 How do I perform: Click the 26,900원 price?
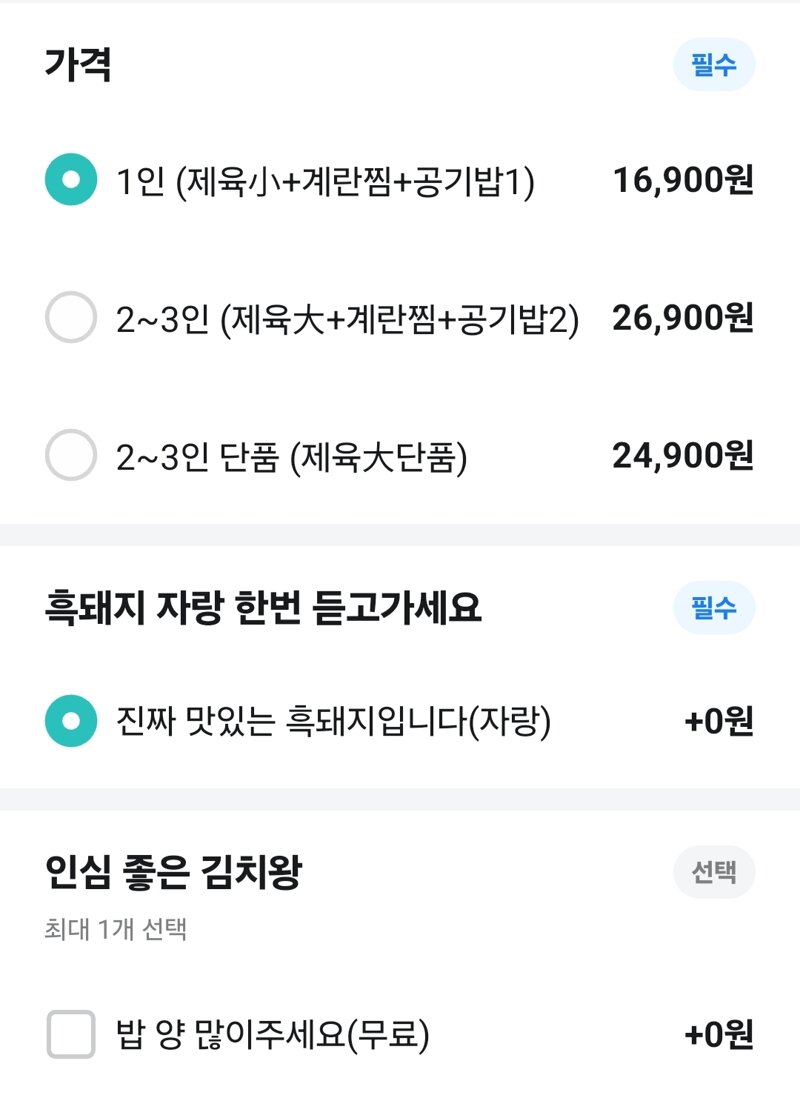683,317
